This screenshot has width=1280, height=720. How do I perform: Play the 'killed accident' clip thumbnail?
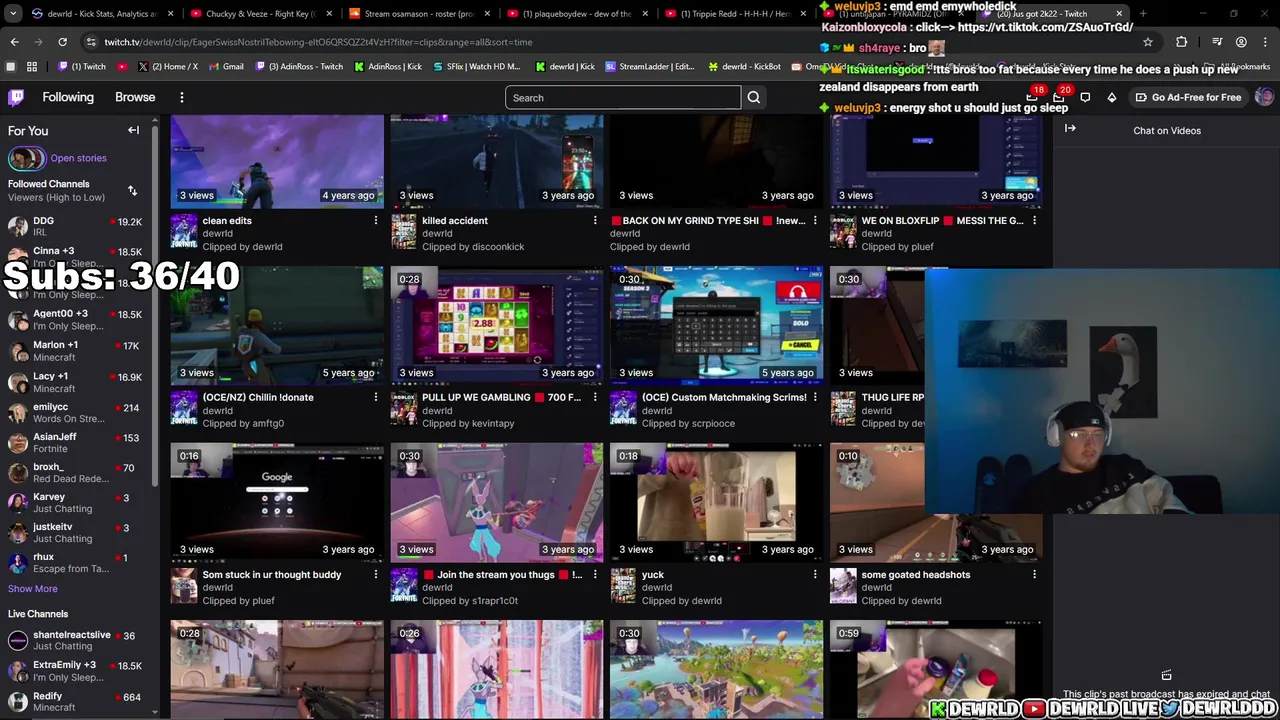(497, 161)
